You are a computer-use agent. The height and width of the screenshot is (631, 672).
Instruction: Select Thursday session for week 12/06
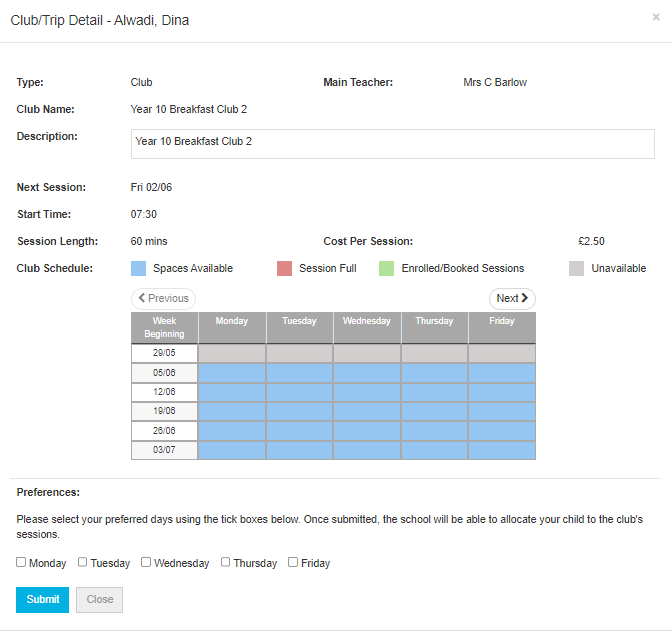pyautogui.click(x=435, y=392)
